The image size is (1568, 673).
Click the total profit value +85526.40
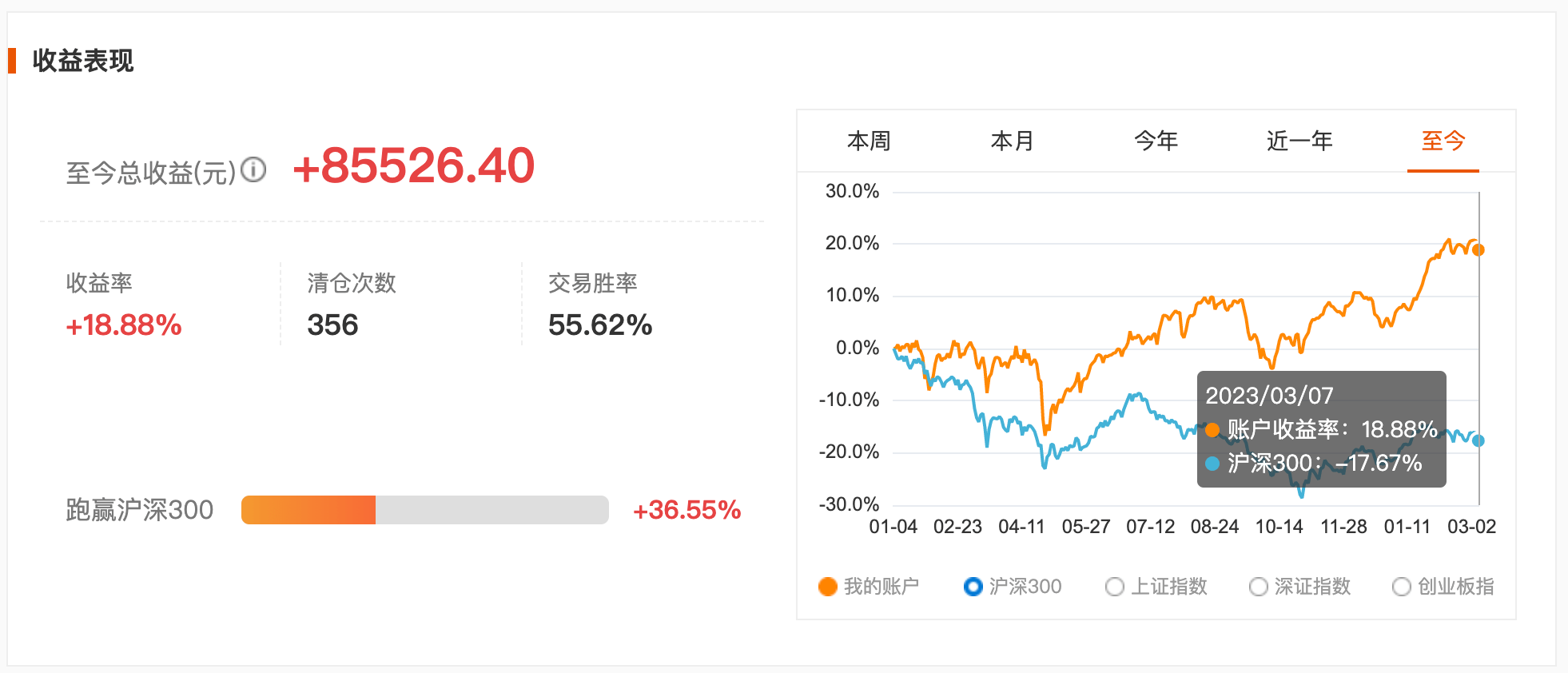[414, 166]
